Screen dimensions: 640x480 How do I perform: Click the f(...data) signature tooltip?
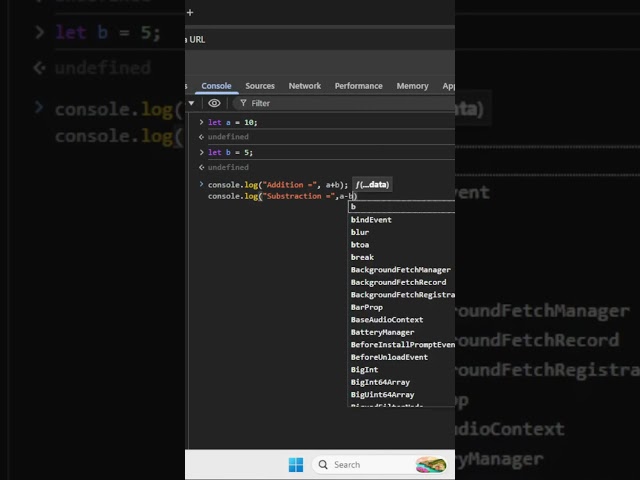coord(372,184)
